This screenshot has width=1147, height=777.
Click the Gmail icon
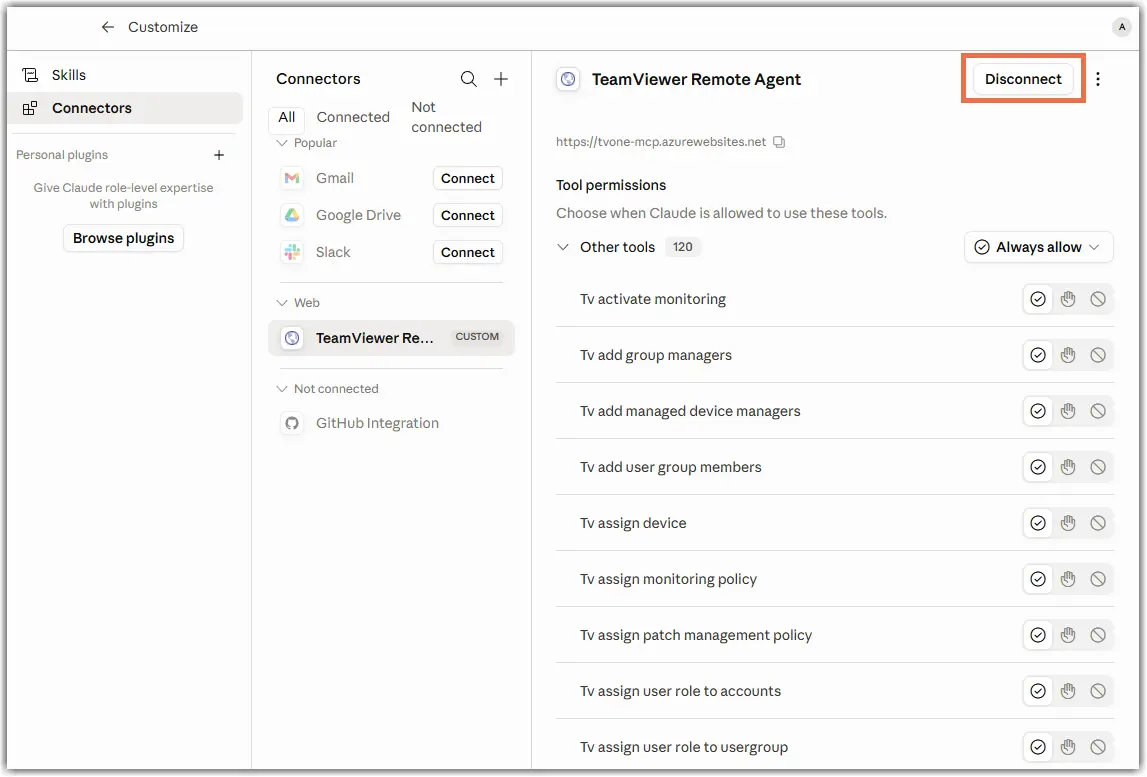point(292,178)
